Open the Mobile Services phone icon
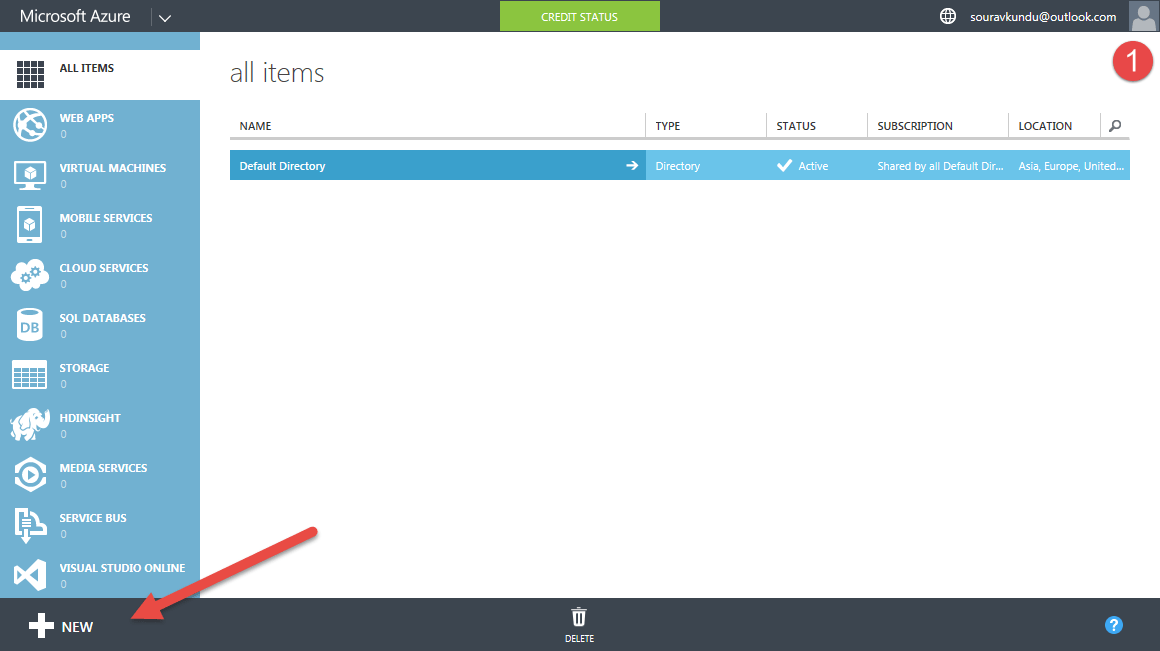1160x651 pixels. [30, 225]
